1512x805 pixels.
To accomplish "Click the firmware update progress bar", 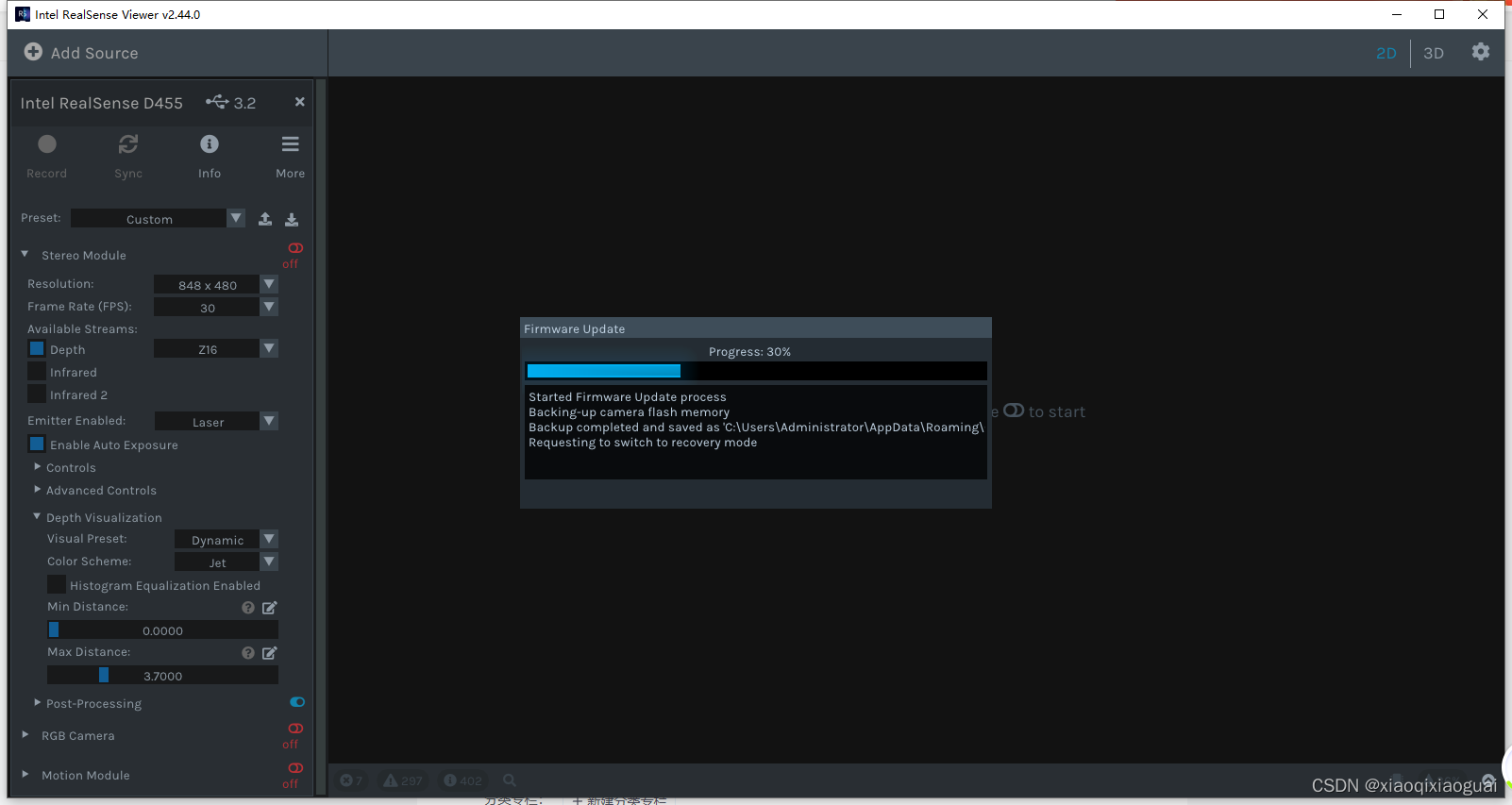I will pyautogui.click(x=756, y=371).
